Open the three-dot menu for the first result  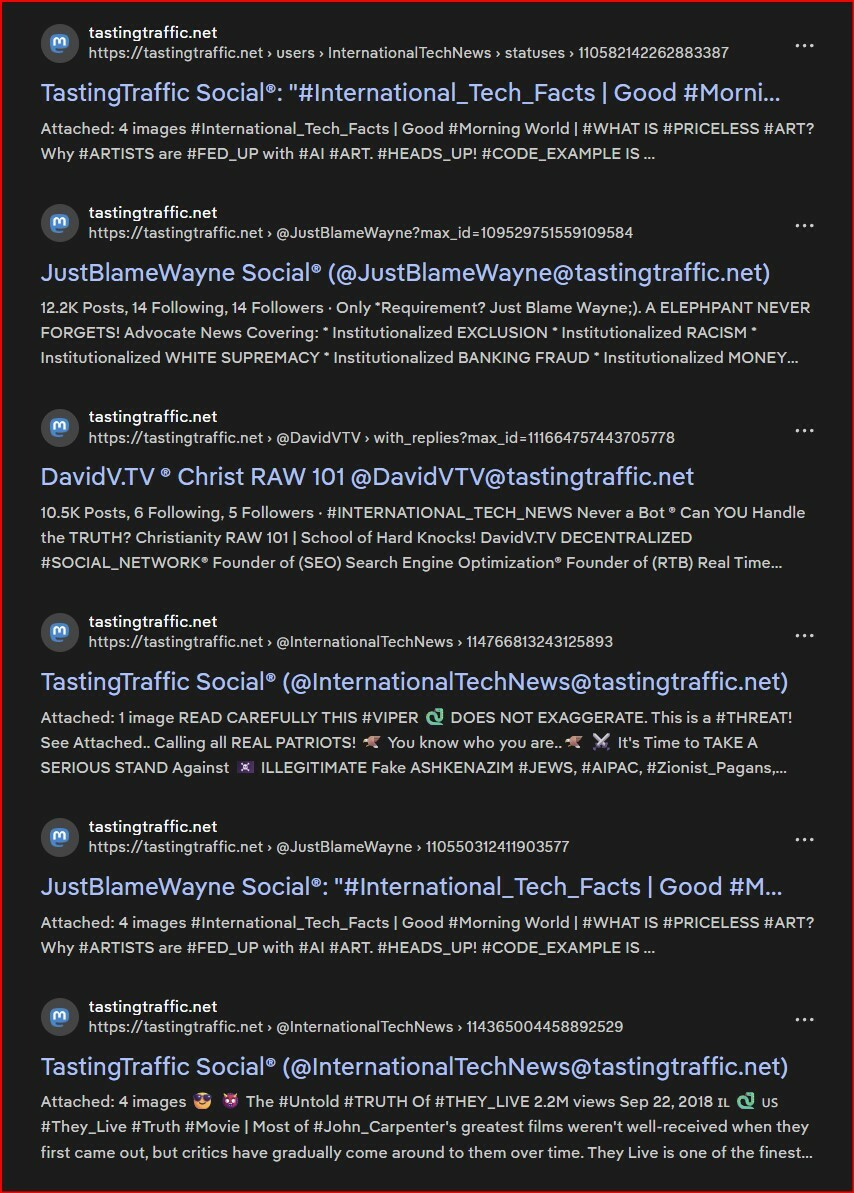point(805,46)
